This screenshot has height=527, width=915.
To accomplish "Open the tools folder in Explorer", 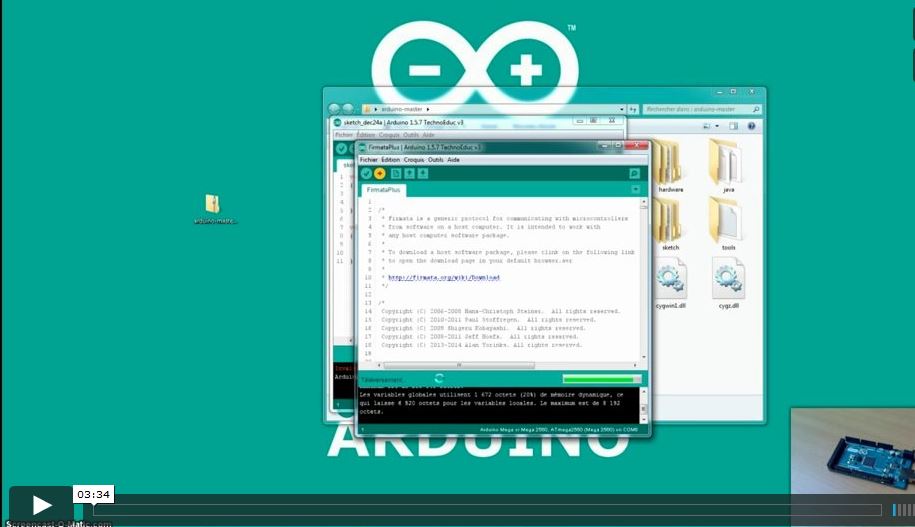I will pyautogui.click(x=727, y=224).
